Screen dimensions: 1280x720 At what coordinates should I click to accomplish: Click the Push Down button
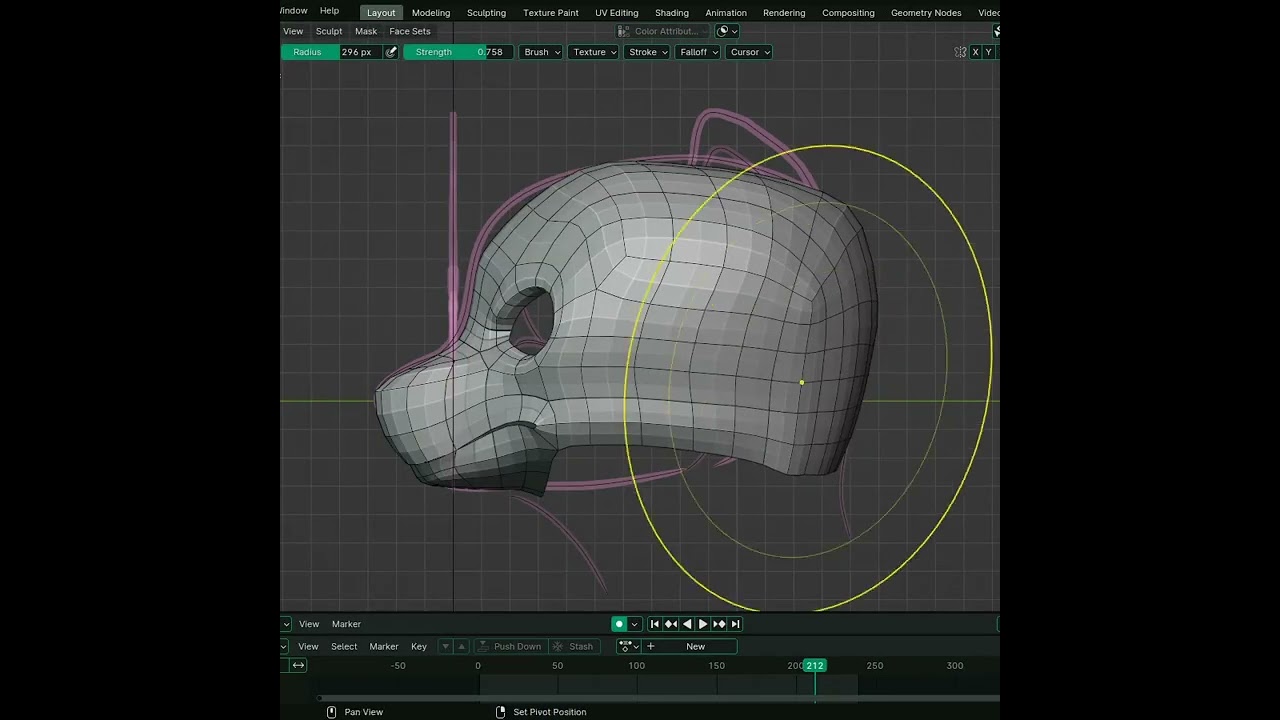pyautogui.click(x=509, y=647)
